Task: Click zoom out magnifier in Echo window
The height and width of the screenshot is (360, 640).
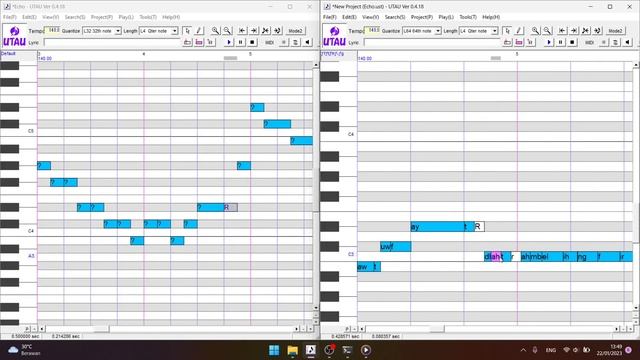Action: click(227, 31)
